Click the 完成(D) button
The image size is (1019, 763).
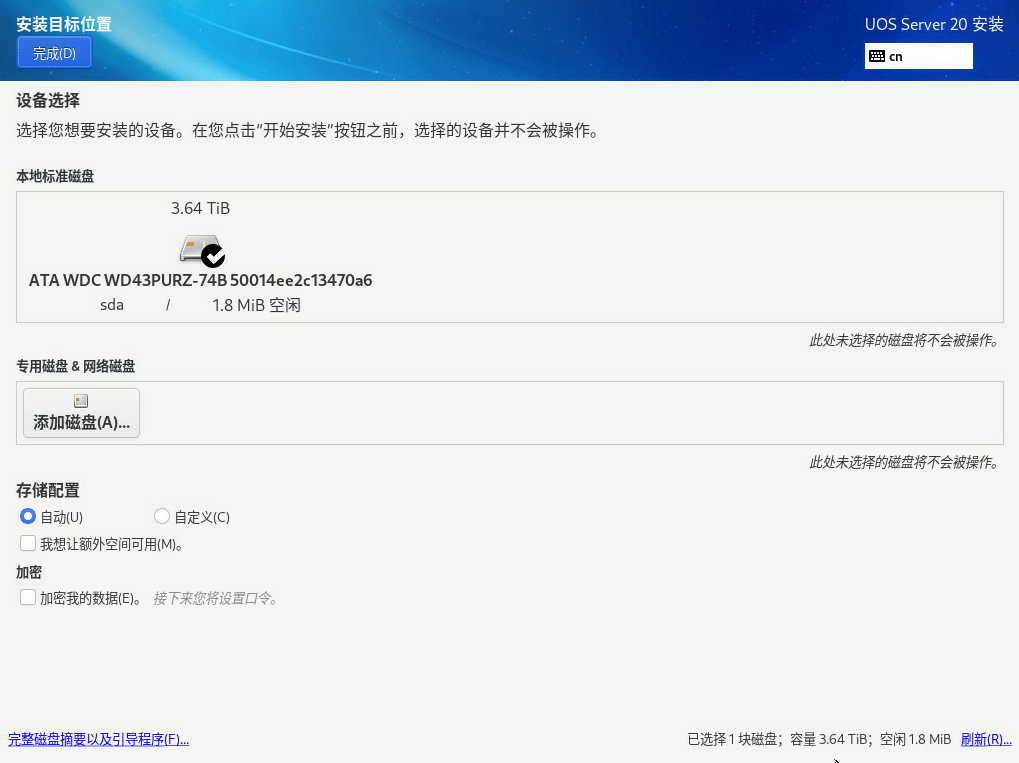pyautogui.click(x=55, y=53)
